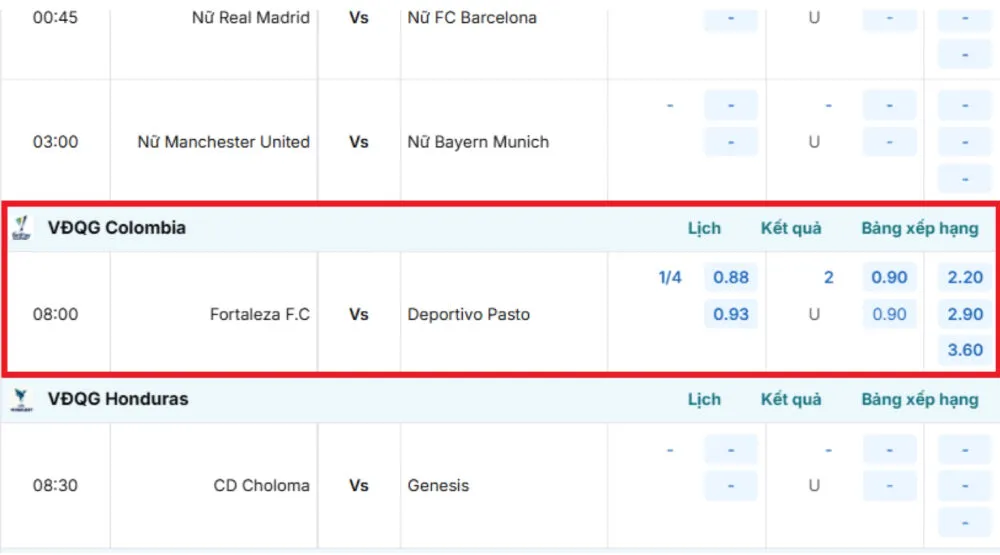Pick the 0.90 odds in the U row
The width and height of the screenshot is (1000, 555).
point(889,314)
